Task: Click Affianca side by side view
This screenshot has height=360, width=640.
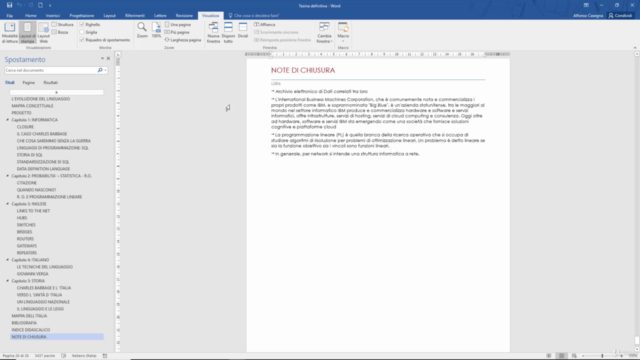Action: coord(265,24)
